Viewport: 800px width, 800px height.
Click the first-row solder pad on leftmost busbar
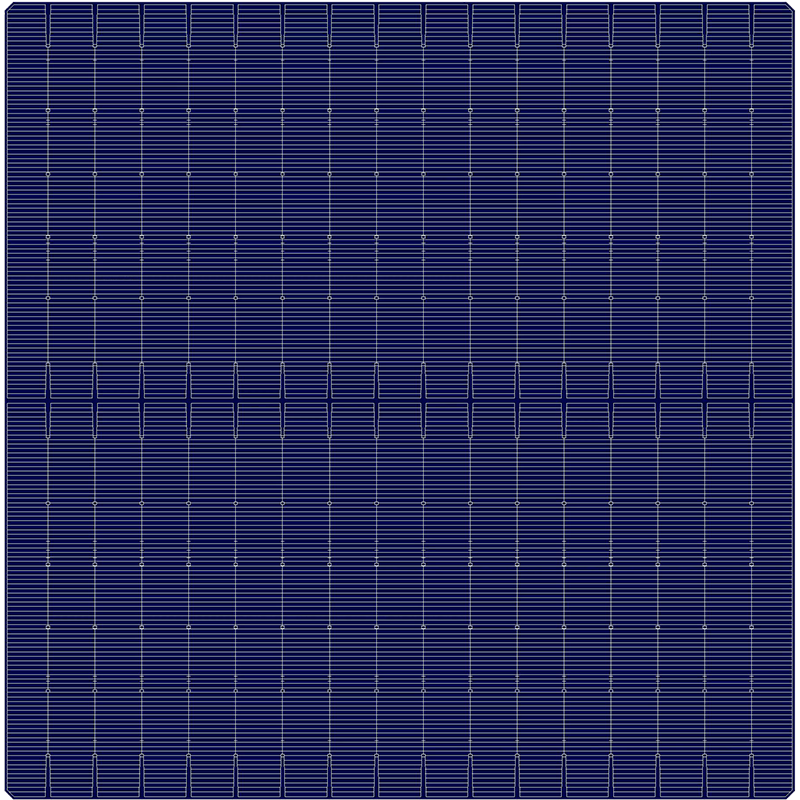click(x=47, y=110)
